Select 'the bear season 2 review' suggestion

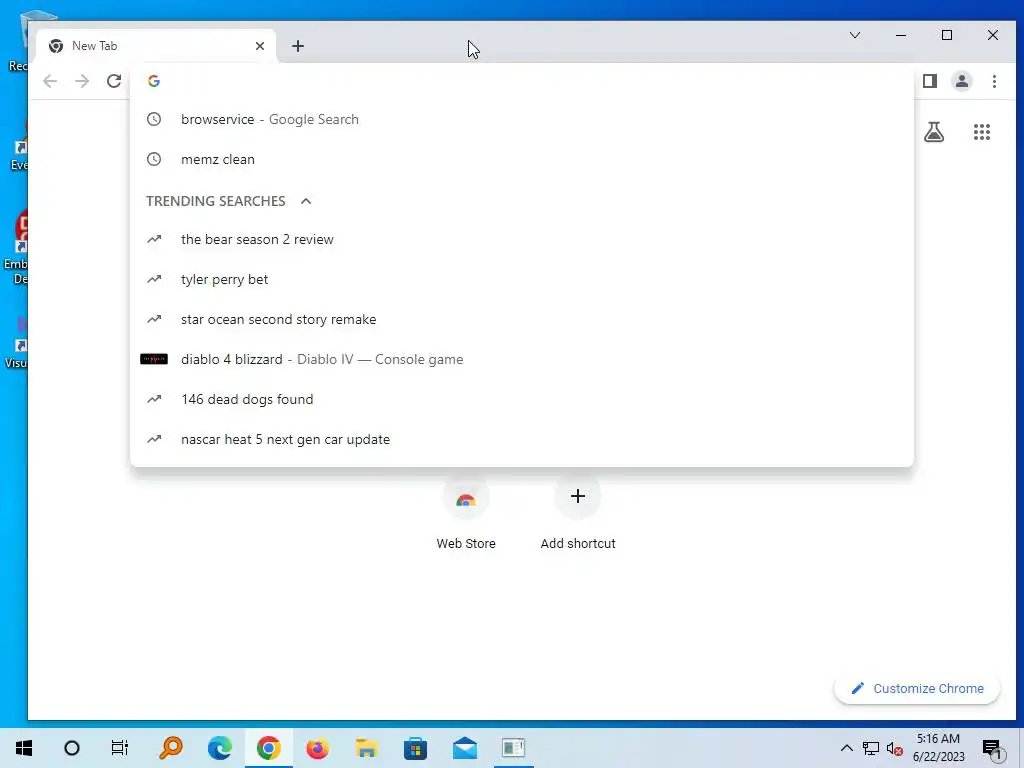tap(522, 240)
